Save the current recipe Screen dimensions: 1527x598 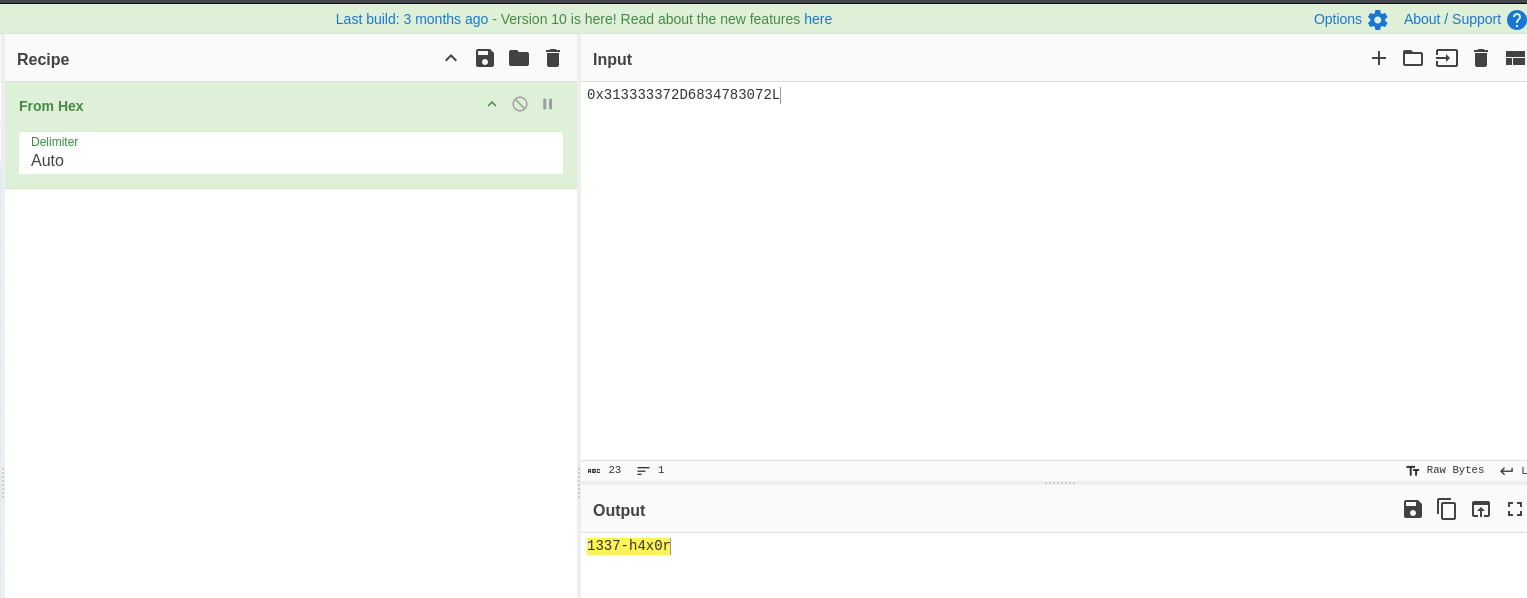(485, 58)
